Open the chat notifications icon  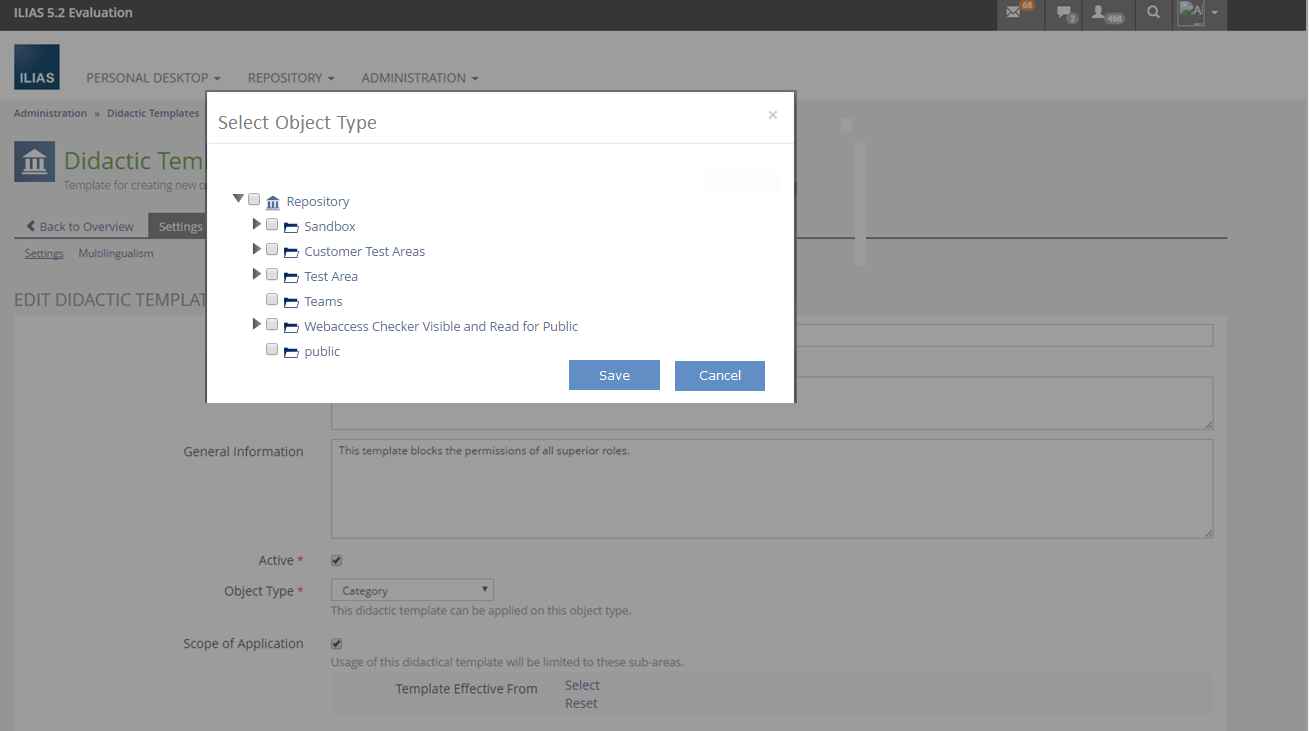[x=1065, y=13]
